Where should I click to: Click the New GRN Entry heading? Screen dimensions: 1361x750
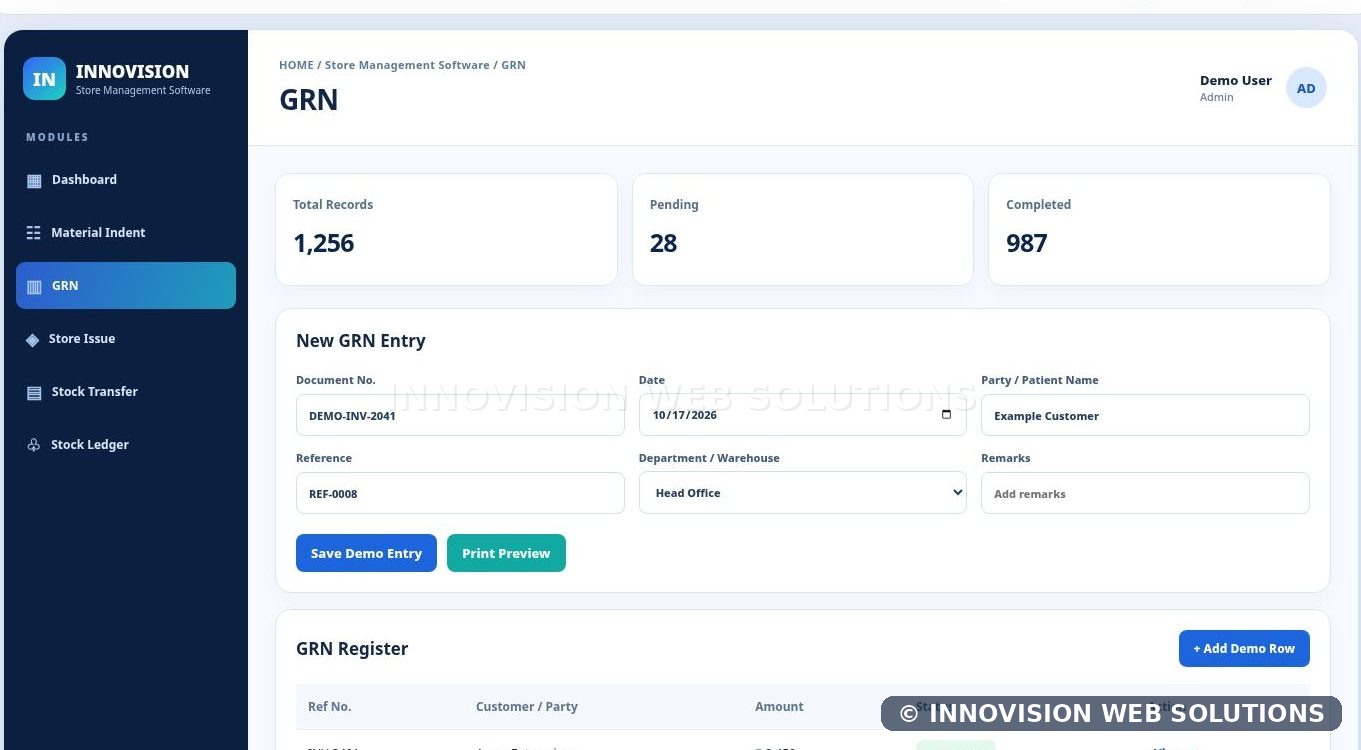(x=361, y=341)
